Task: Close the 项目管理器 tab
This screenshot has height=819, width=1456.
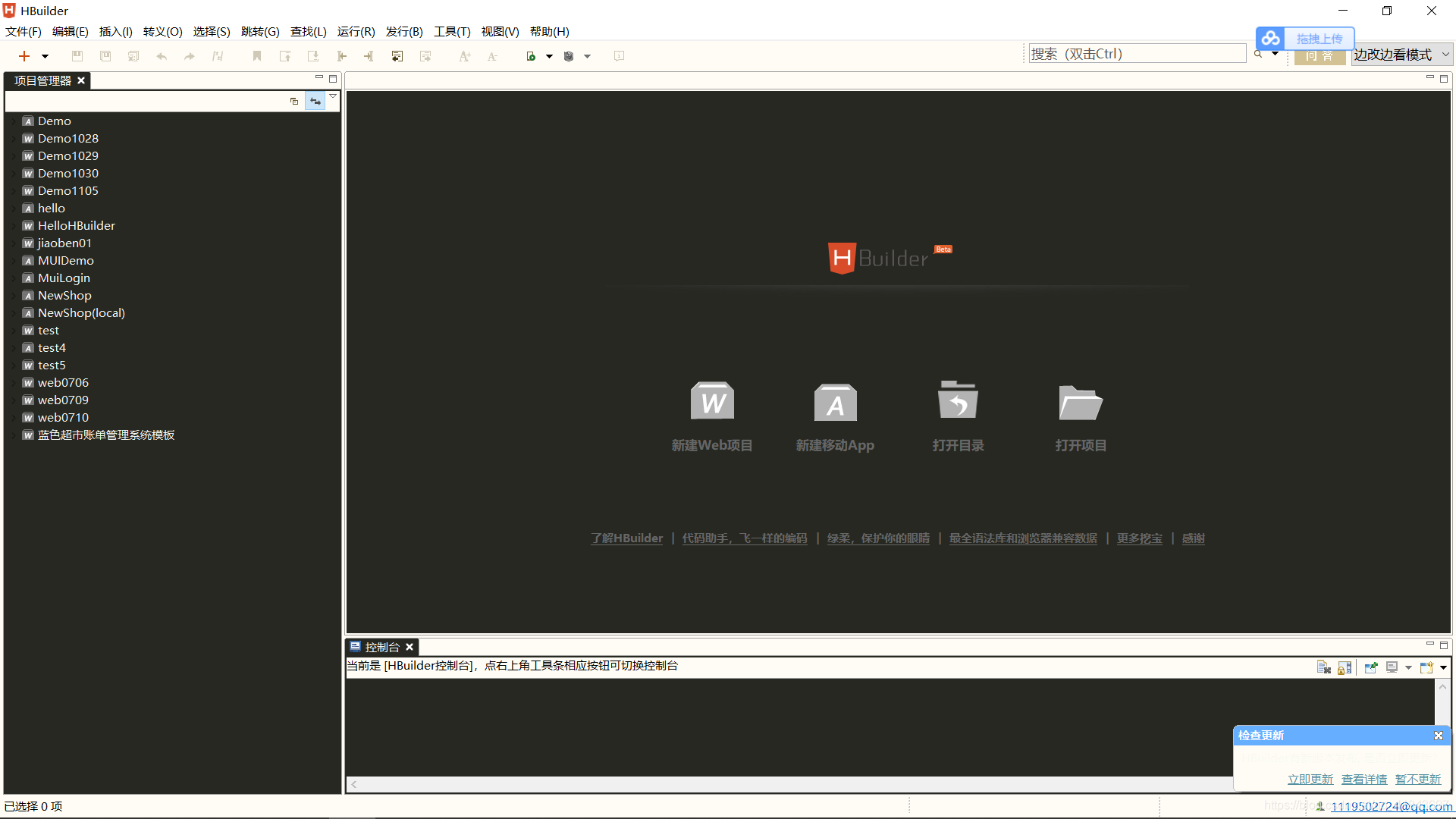Action: tap(81, 80)
